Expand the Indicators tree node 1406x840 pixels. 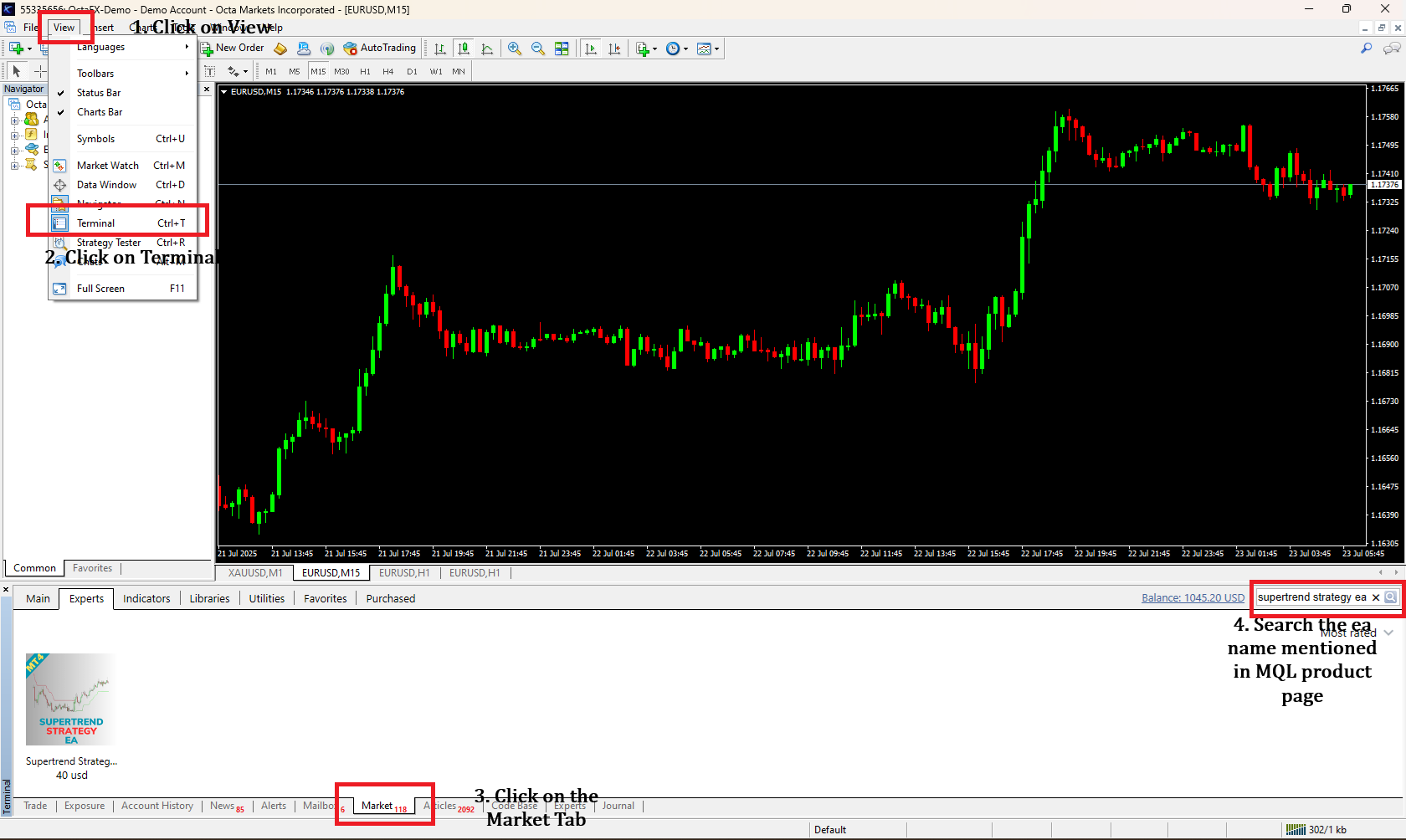click(15, 135)
